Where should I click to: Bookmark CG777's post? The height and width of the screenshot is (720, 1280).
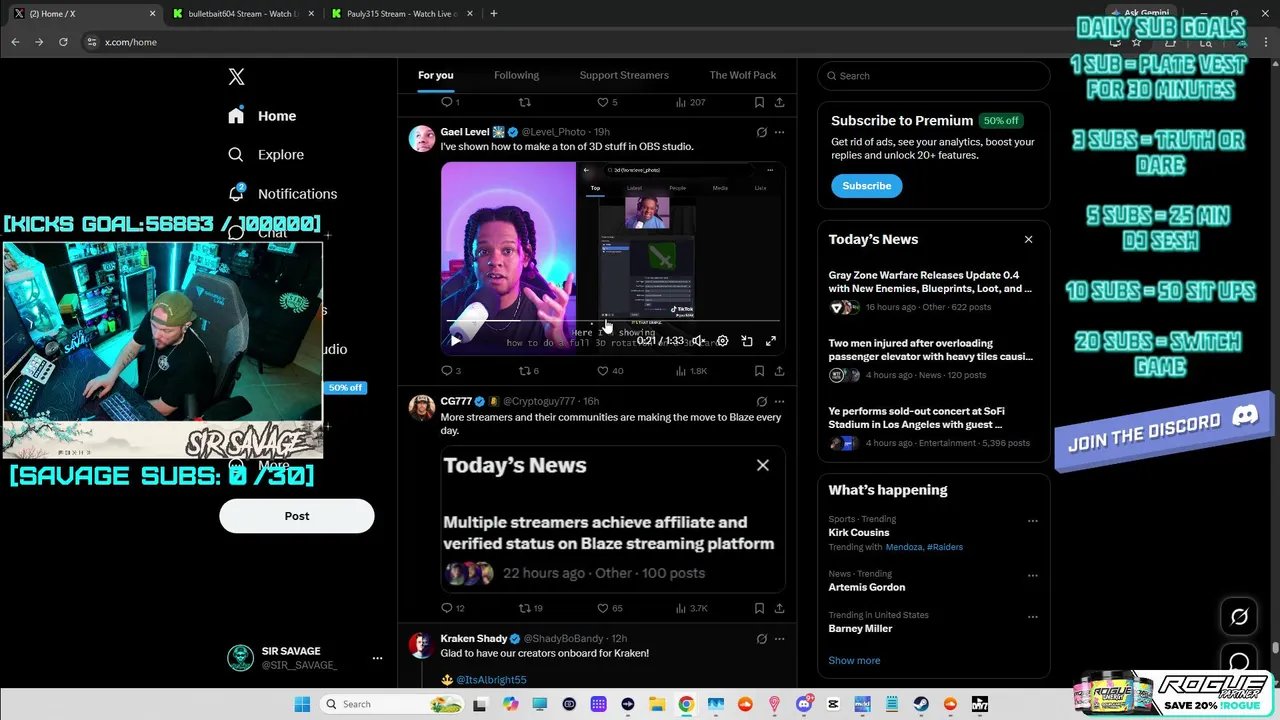click(759, 608)
